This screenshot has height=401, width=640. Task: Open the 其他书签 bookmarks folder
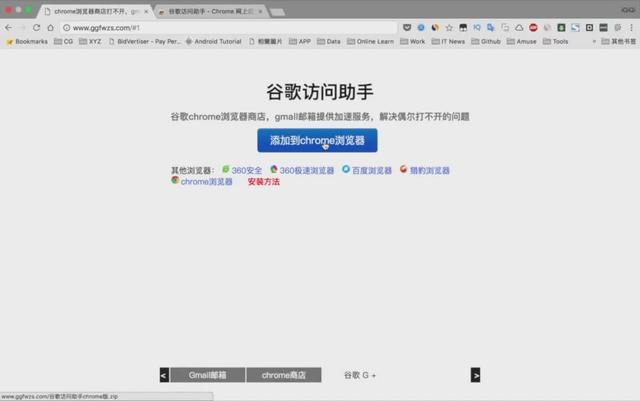[619, 42]
